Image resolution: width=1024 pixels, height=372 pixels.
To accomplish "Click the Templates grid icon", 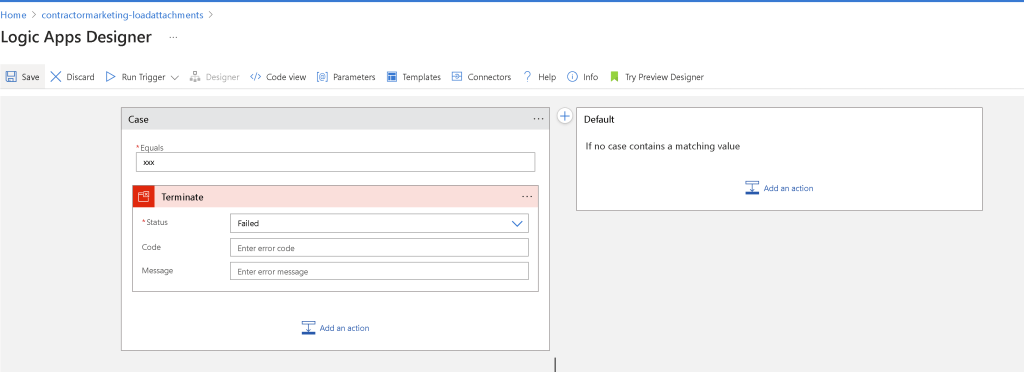I will (x=392, y=76).
